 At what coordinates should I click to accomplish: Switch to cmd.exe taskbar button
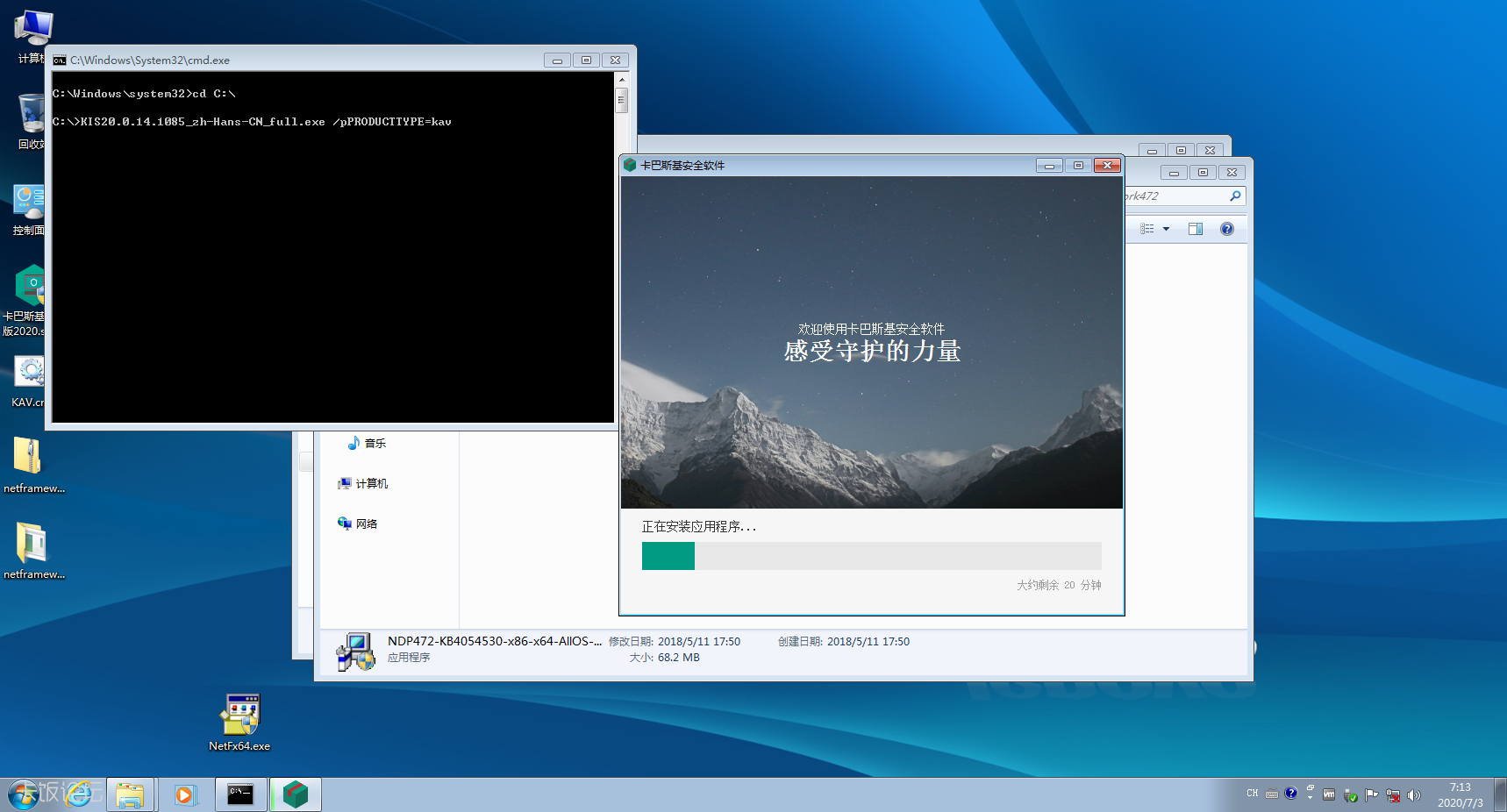pyautogui.click(x=241, y=794)
